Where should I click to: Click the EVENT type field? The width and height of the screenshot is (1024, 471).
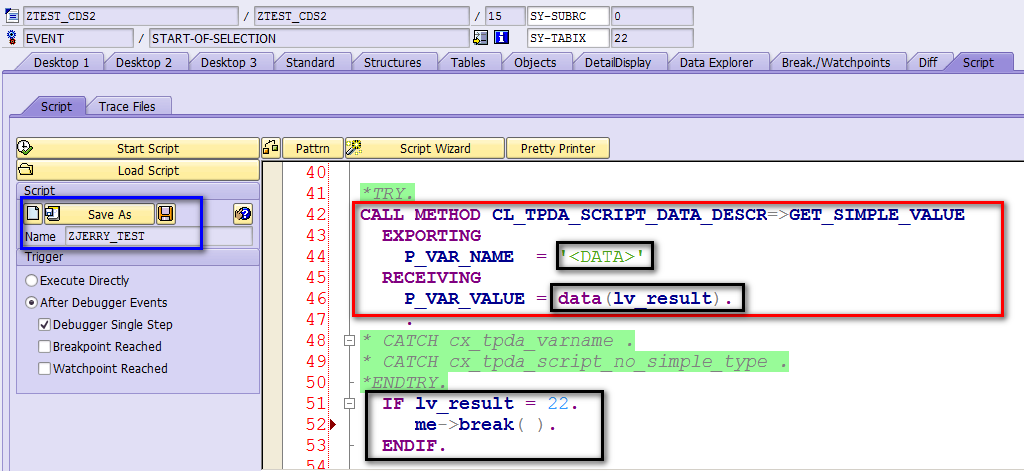tap(78, 39)
